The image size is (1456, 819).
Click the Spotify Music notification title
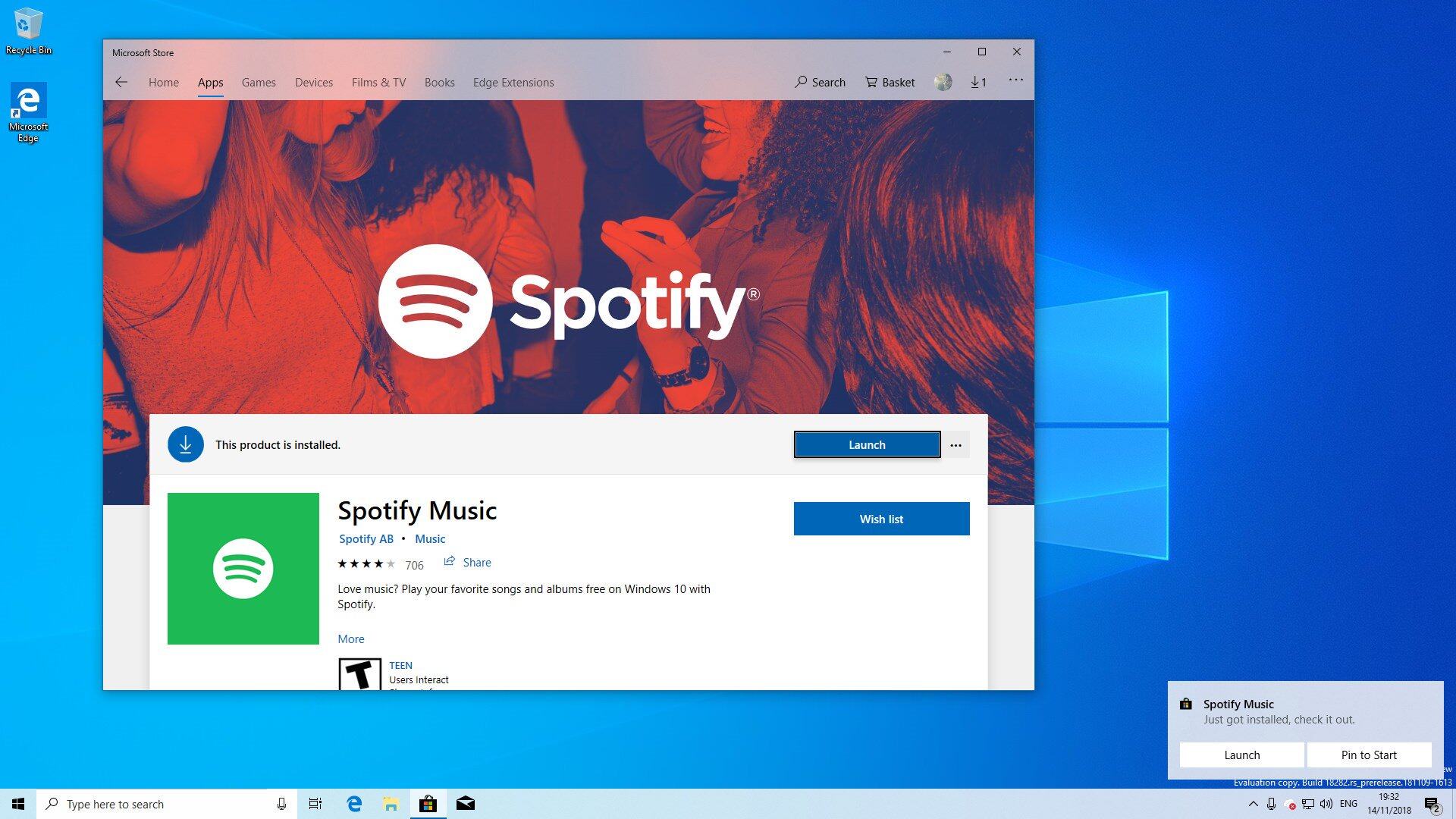pos(1238,704)
